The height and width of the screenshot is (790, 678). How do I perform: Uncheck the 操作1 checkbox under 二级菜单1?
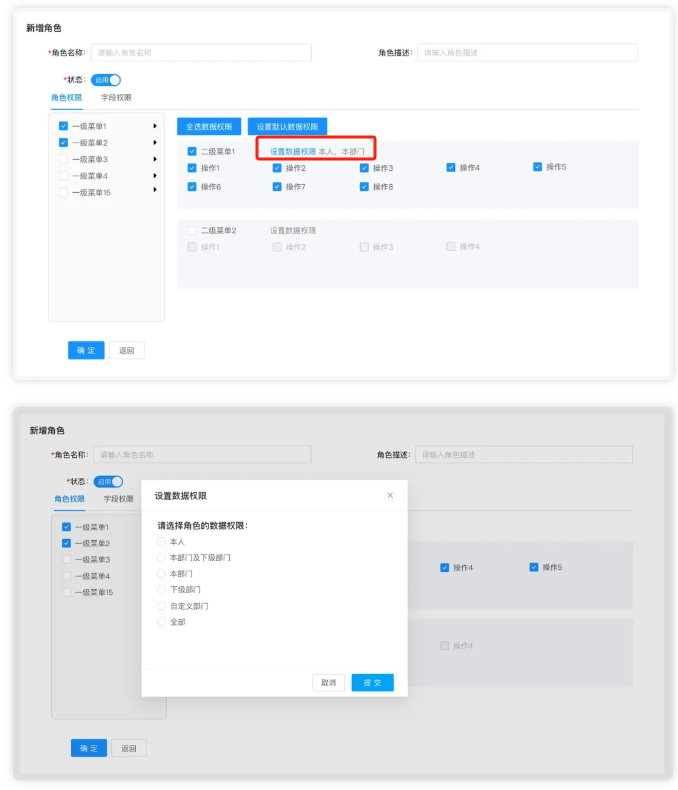[192, 168]
